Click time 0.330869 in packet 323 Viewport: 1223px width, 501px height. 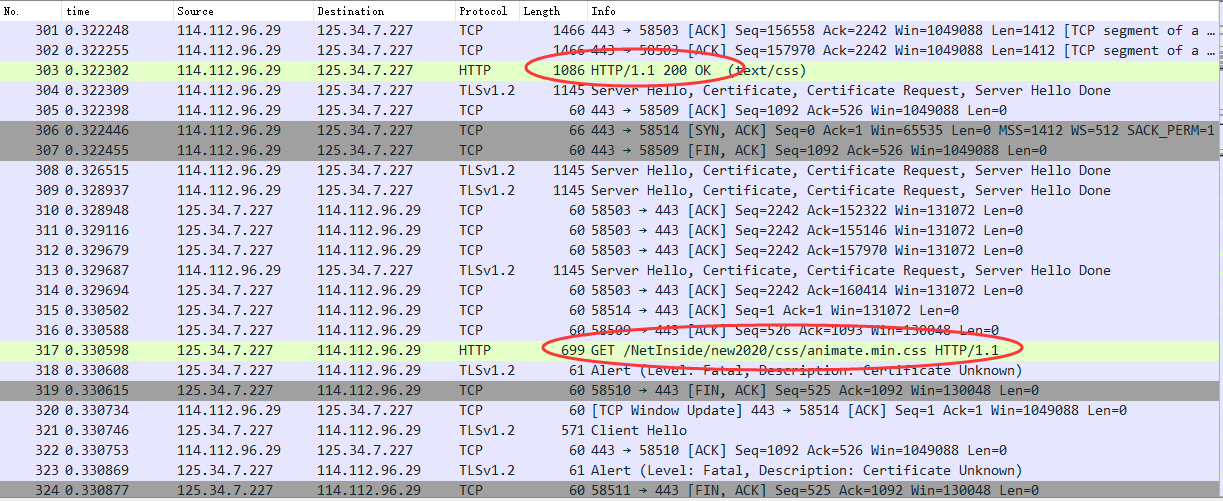coord(97,470)
